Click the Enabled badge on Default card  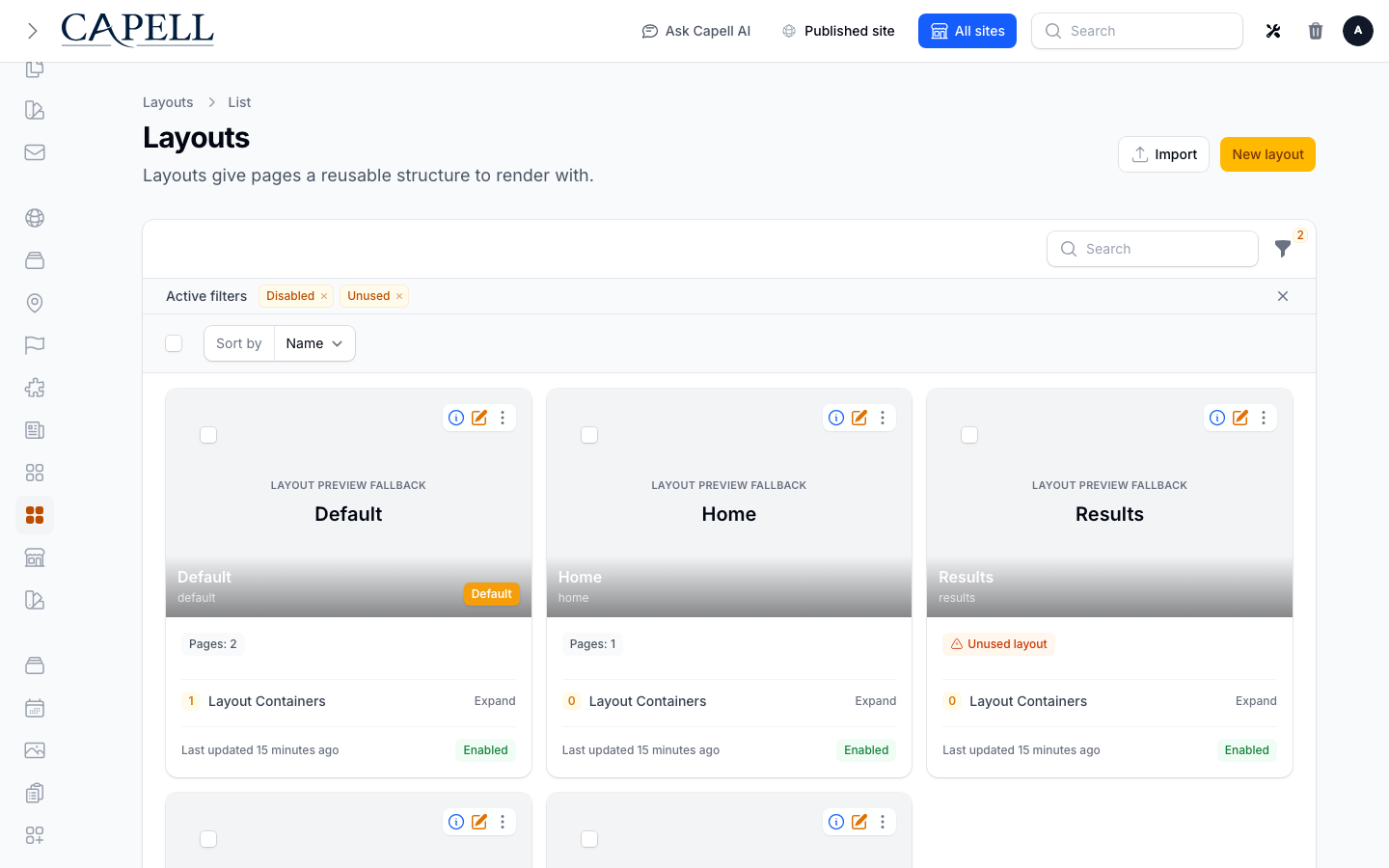tap(485, 750)
